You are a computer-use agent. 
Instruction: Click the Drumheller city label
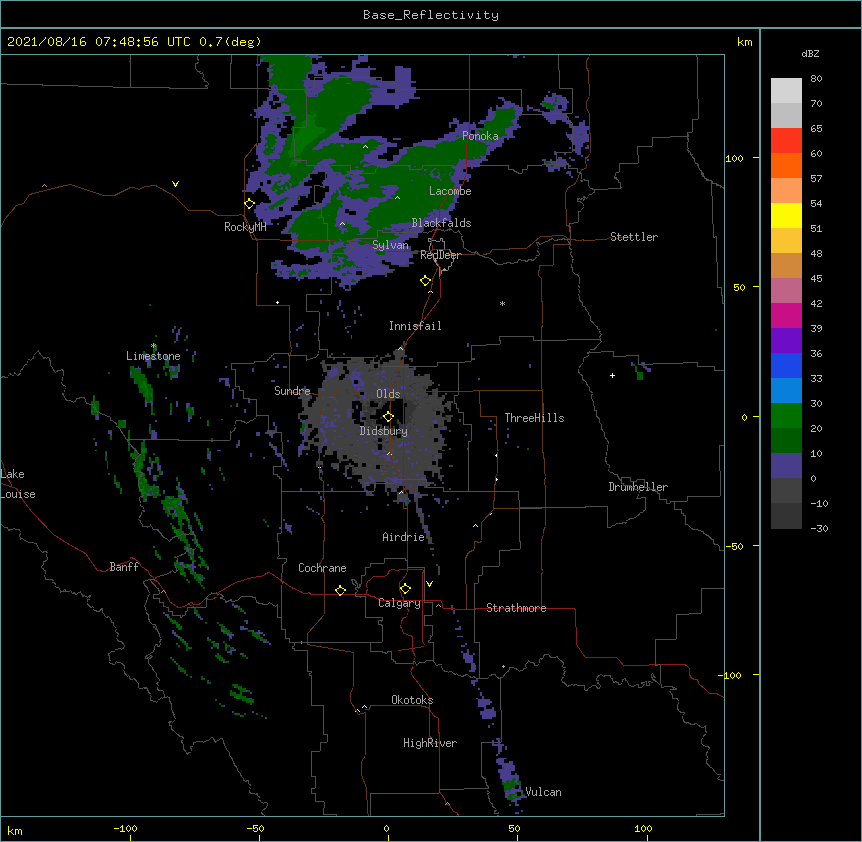[x=638, y=487]
